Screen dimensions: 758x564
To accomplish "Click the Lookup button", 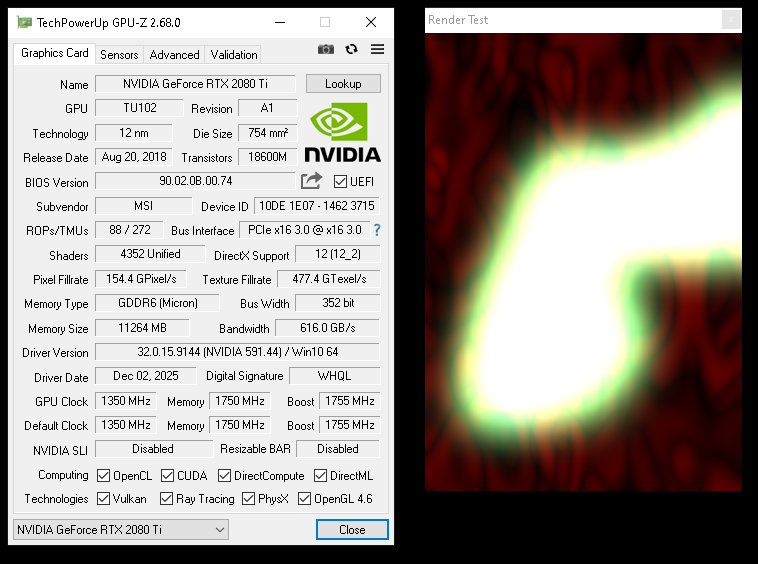I will click(343, 84).
